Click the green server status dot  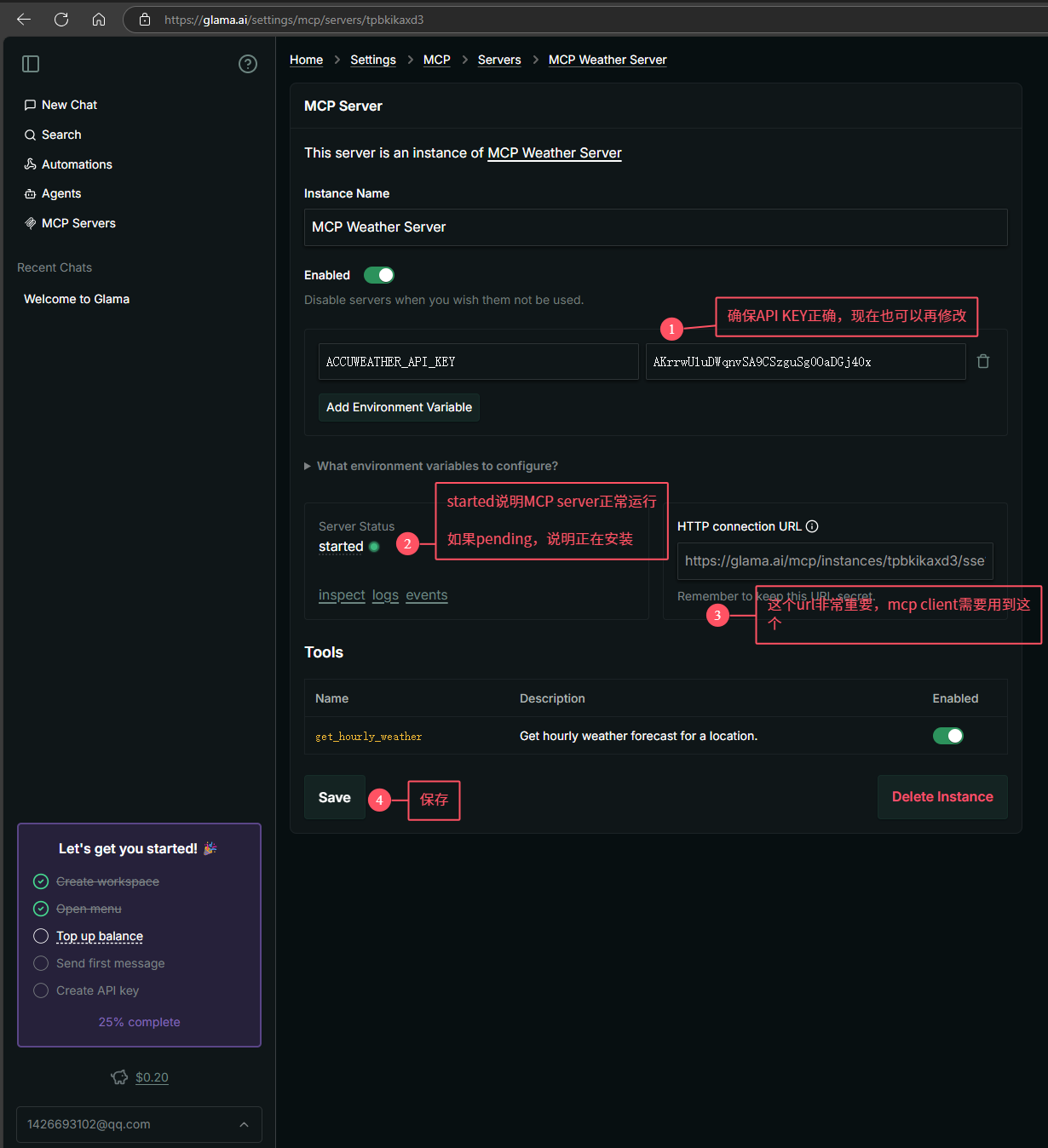click(x=374, y=547)
